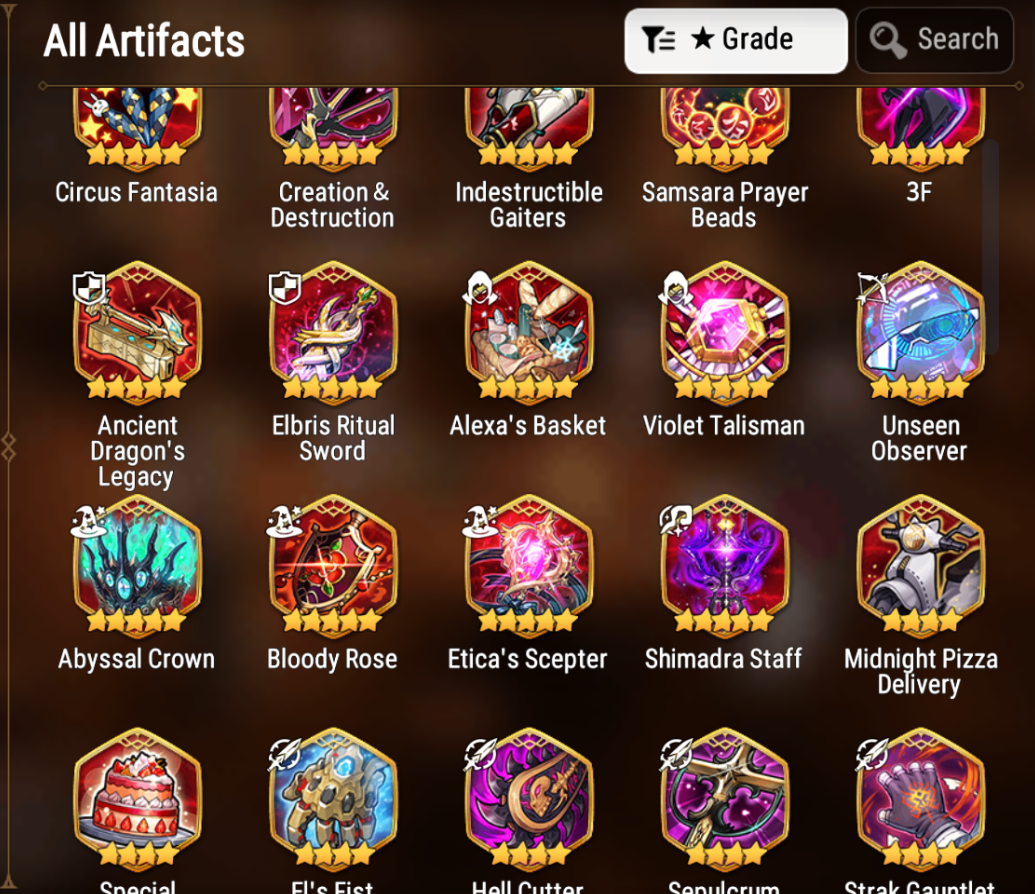Click the artifact list scrollbar
Viewport: 1035px width, 894px height.
pyautogui.click(x=990, y=247)
